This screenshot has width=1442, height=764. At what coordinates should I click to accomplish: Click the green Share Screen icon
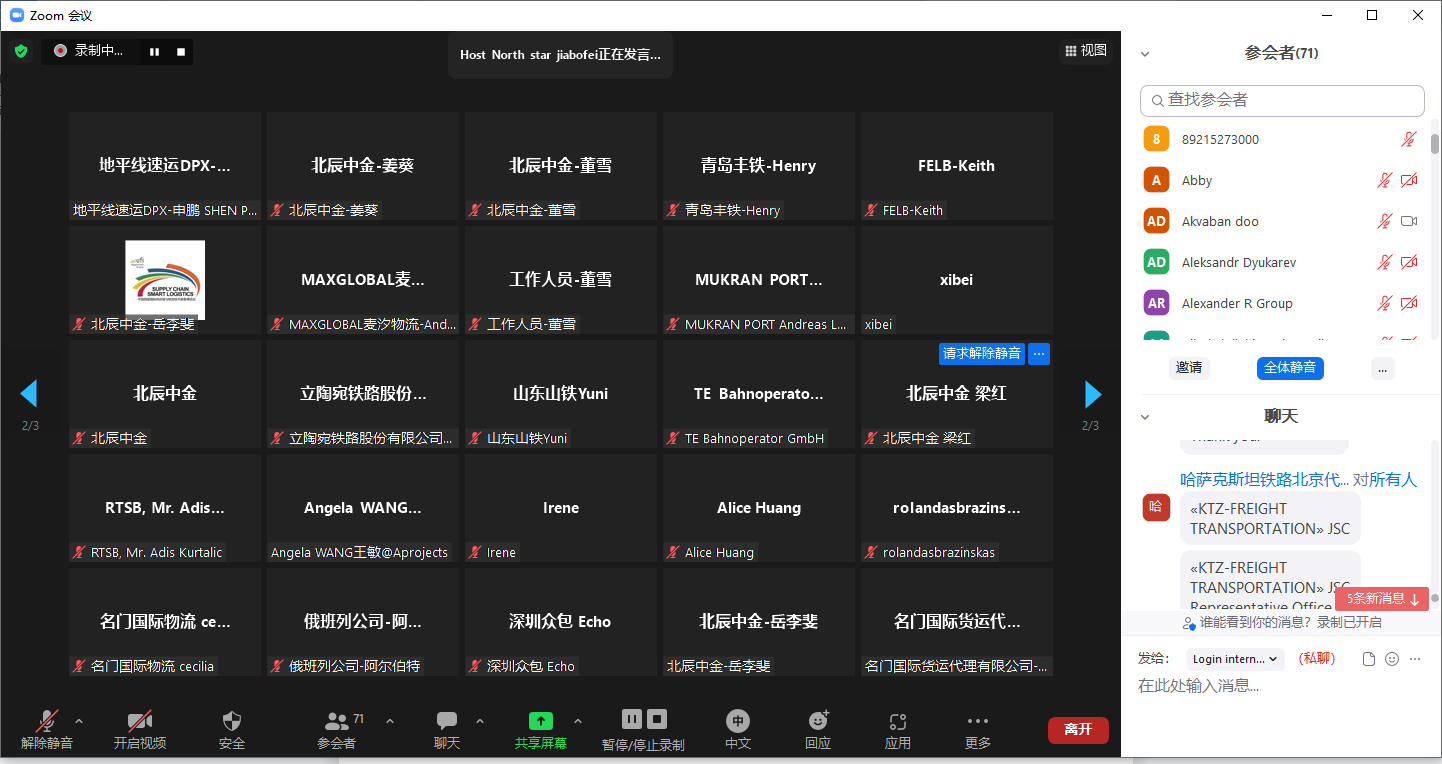tap(540, 721)
